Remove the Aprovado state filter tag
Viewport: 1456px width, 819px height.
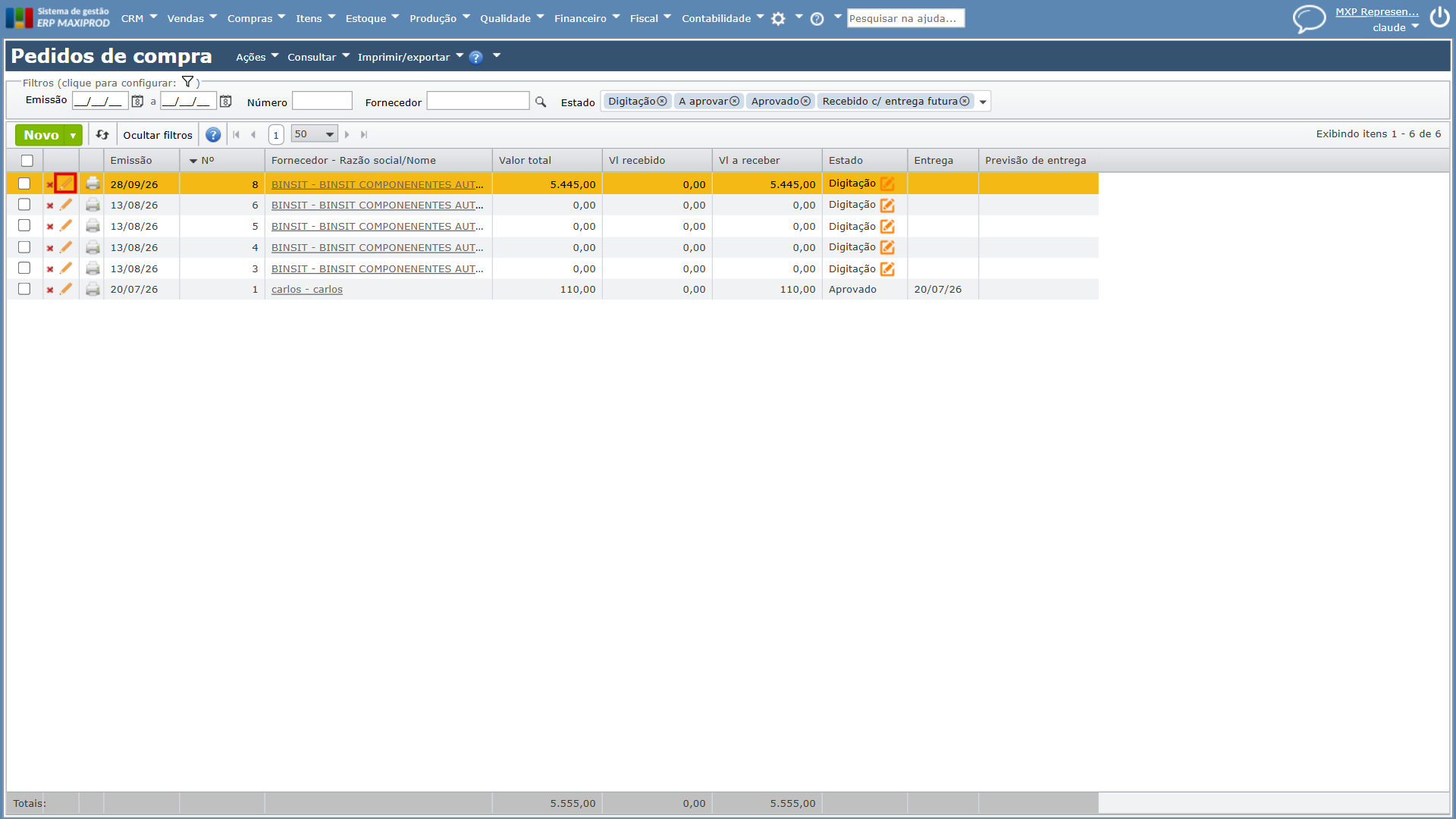[x=805, y=102]
